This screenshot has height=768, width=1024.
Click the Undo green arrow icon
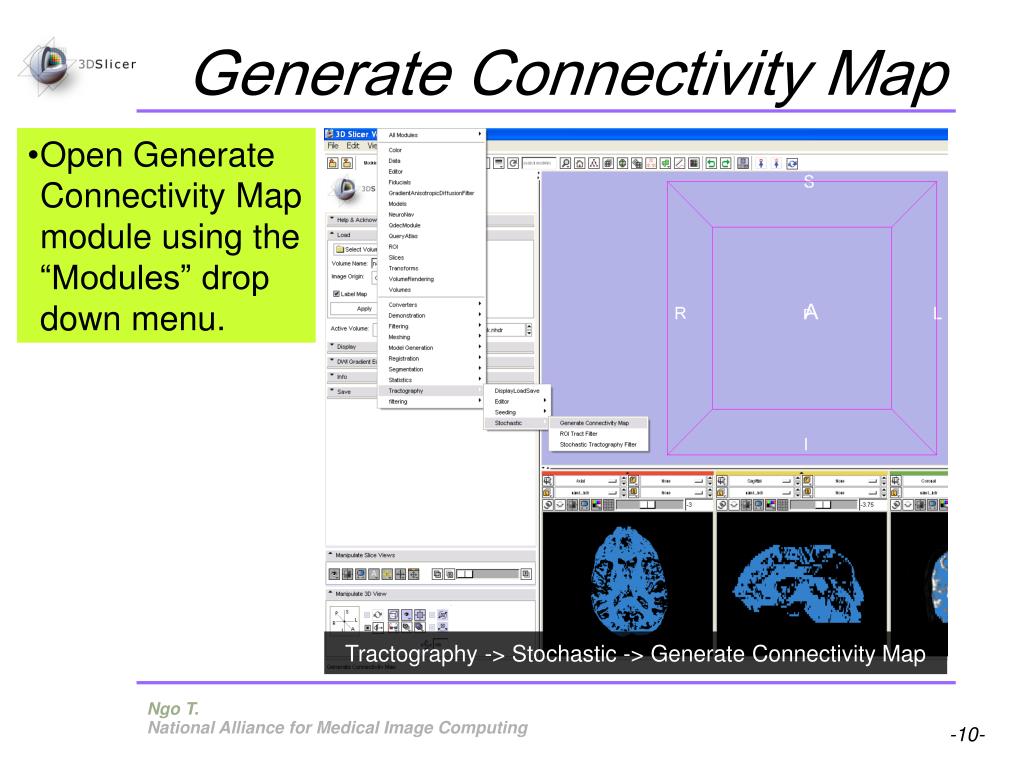pos(712,163)
